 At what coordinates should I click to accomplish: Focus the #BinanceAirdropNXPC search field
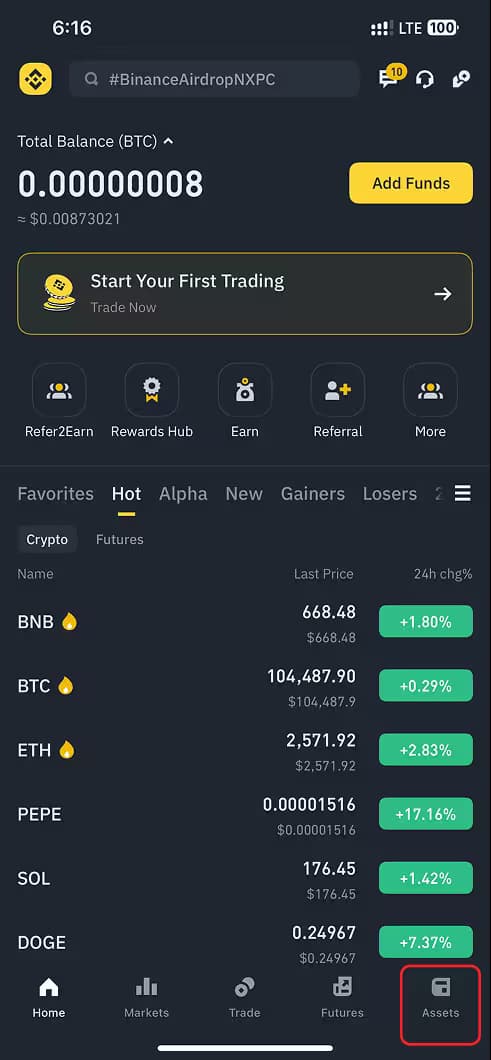pos(214,80)
